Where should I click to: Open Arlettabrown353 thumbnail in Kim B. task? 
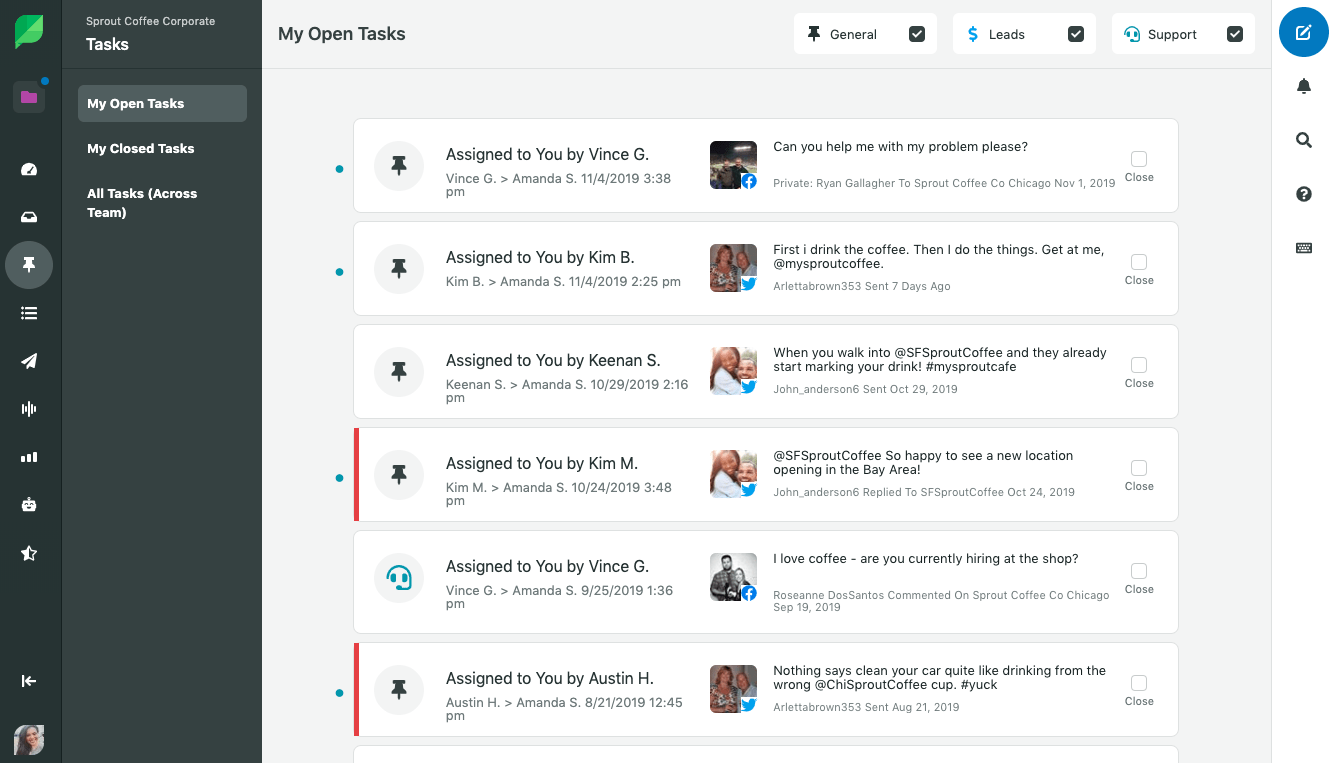(x=733, y=268)
